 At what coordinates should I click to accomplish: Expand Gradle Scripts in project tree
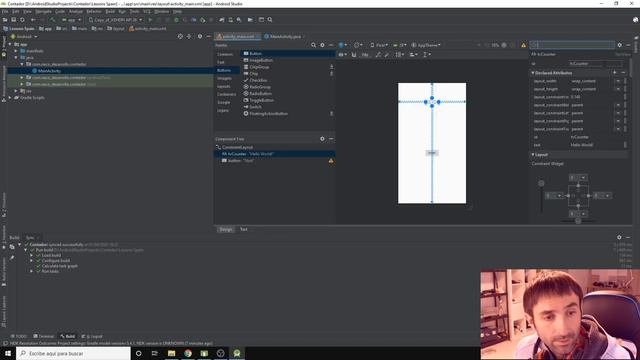pos(10,98)
